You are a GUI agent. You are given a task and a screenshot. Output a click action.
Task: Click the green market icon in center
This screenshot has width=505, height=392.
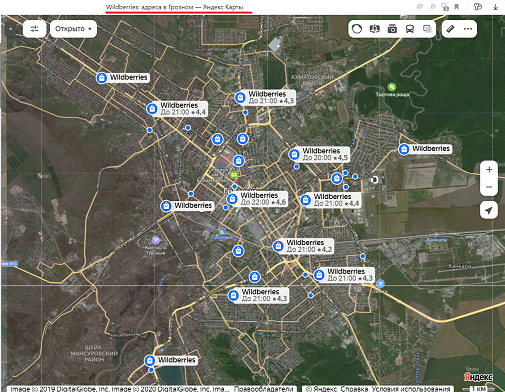coord(234,174)
